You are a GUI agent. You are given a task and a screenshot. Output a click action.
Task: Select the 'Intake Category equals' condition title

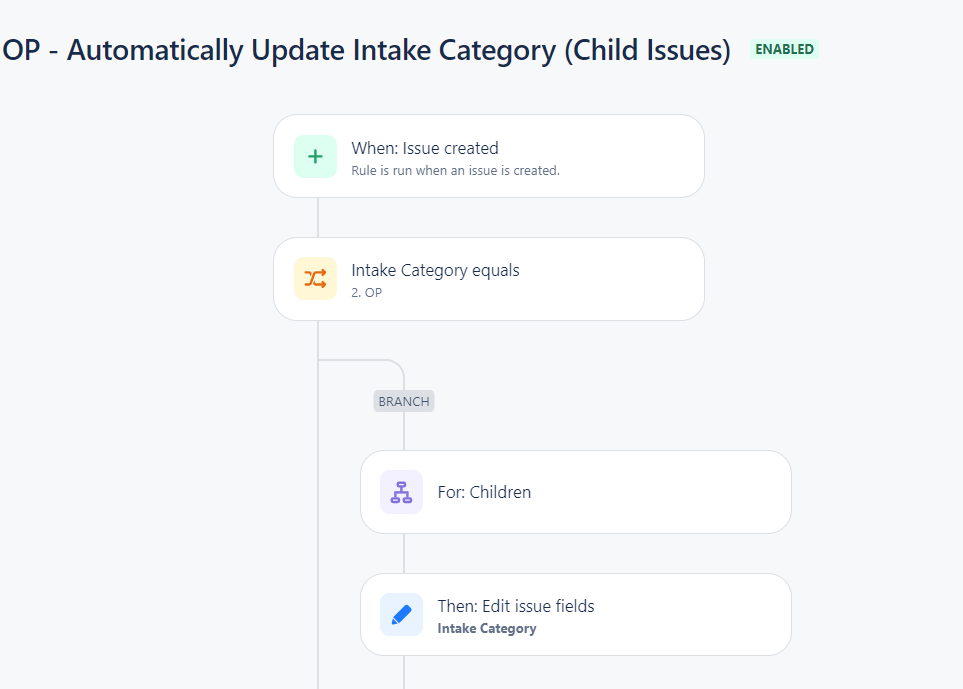pos(435,270)
